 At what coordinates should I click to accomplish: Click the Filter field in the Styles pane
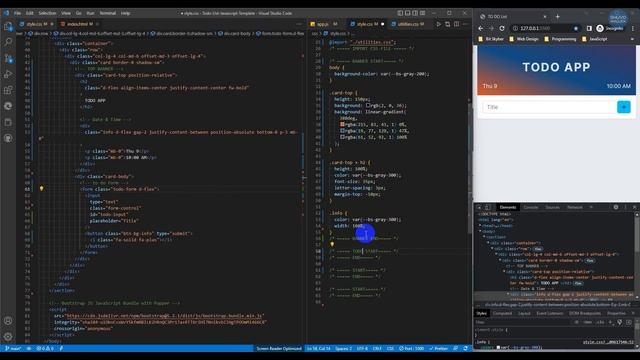coord(523,322)
